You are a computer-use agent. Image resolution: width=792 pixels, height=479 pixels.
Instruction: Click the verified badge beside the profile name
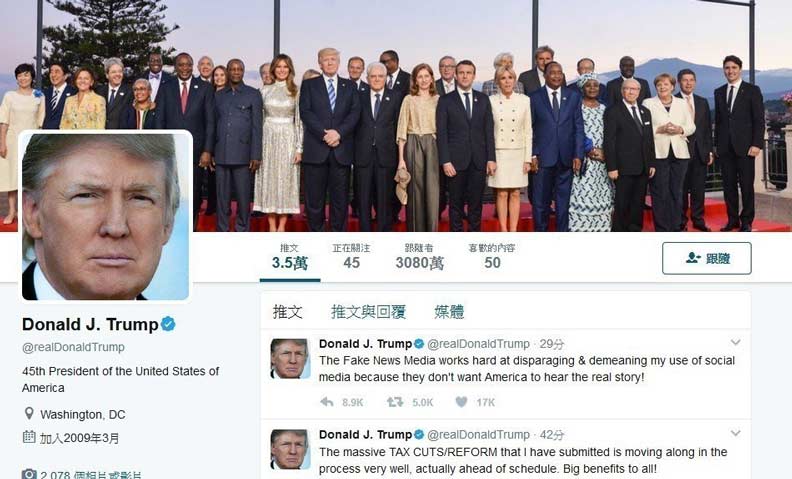click(168, 324)
